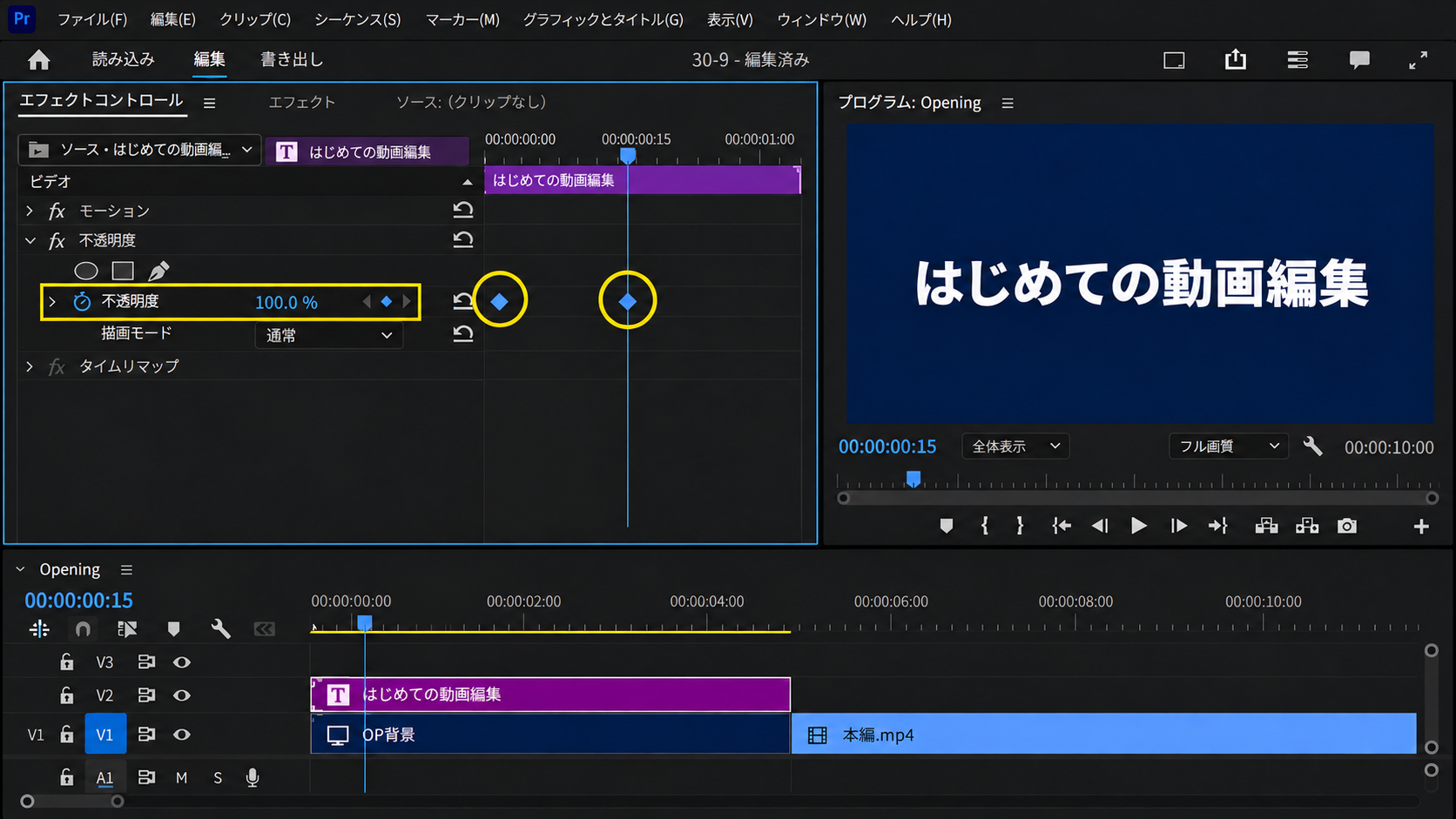Play the program monitor sequence

tap(1138, 526)
